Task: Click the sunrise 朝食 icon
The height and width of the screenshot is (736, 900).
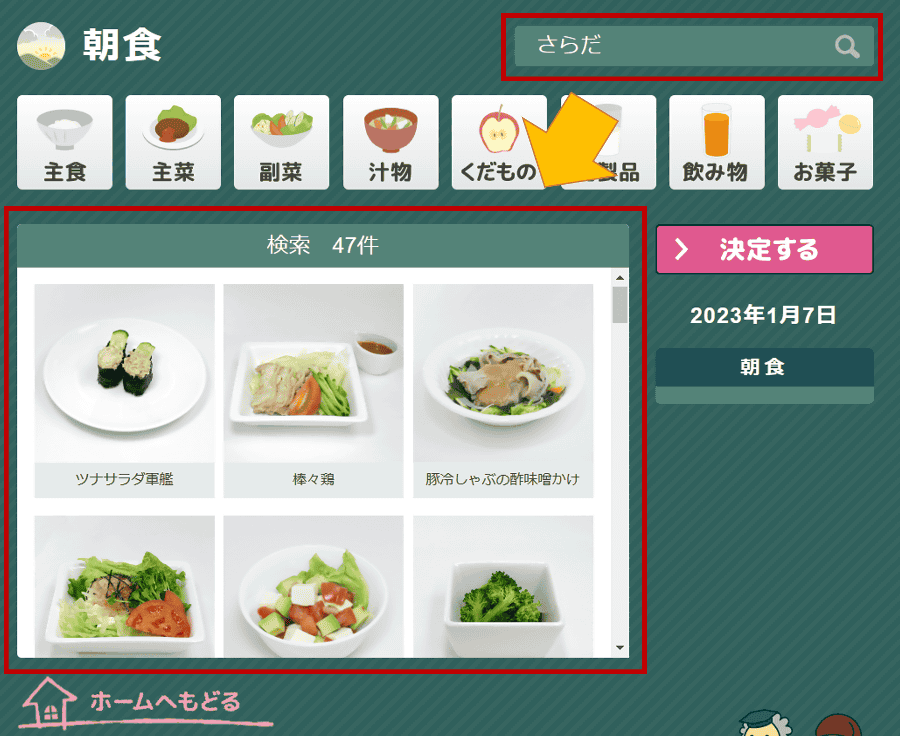Action: click(x=41, y=46)
